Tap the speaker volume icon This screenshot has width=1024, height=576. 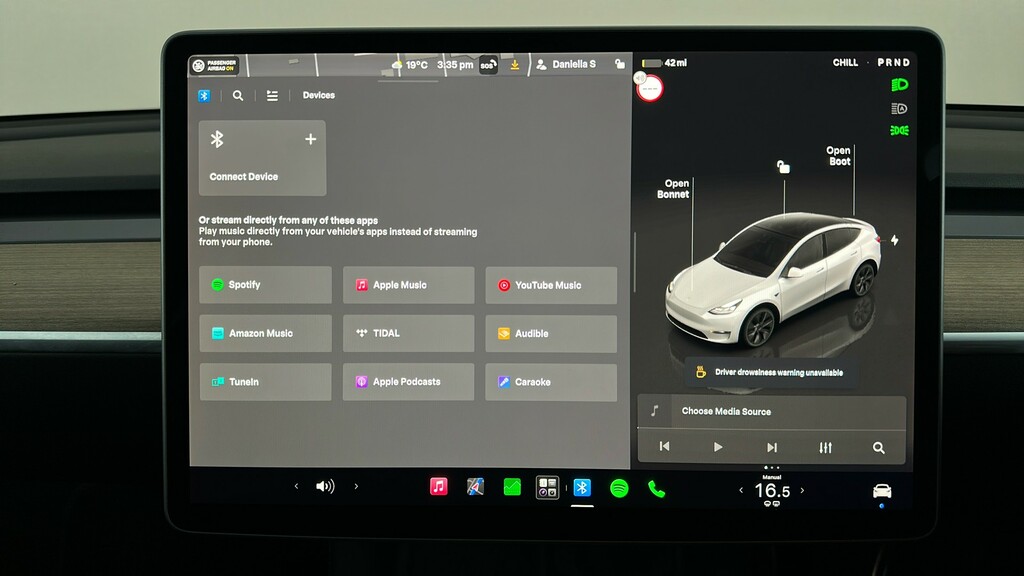coord(325,486)
